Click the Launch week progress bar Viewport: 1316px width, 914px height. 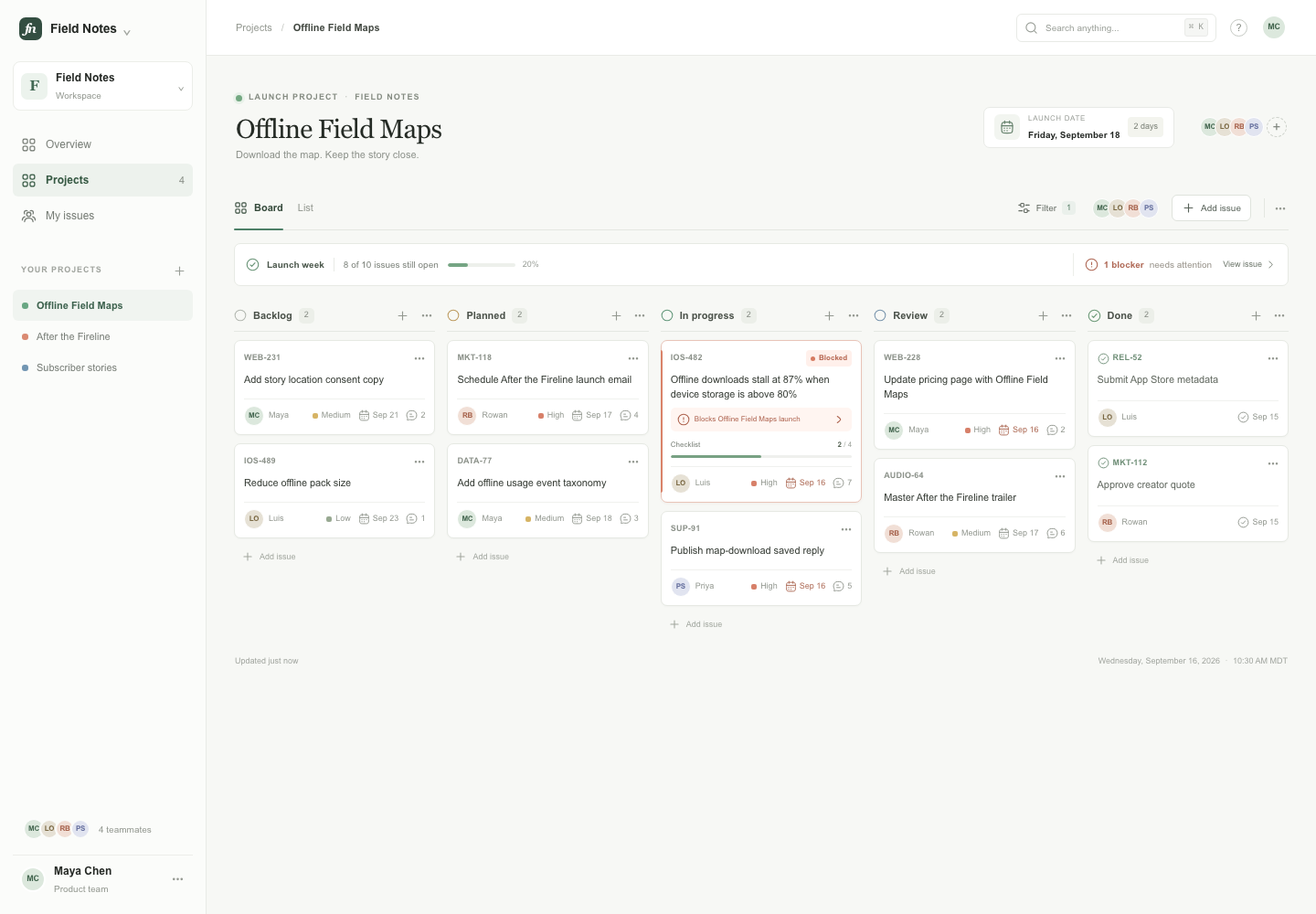tap(482, 265)
